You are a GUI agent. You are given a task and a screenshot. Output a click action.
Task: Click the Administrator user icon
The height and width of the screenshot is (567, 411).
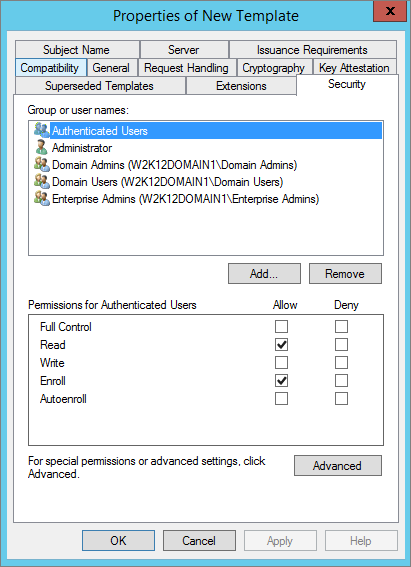coord(41,148)
